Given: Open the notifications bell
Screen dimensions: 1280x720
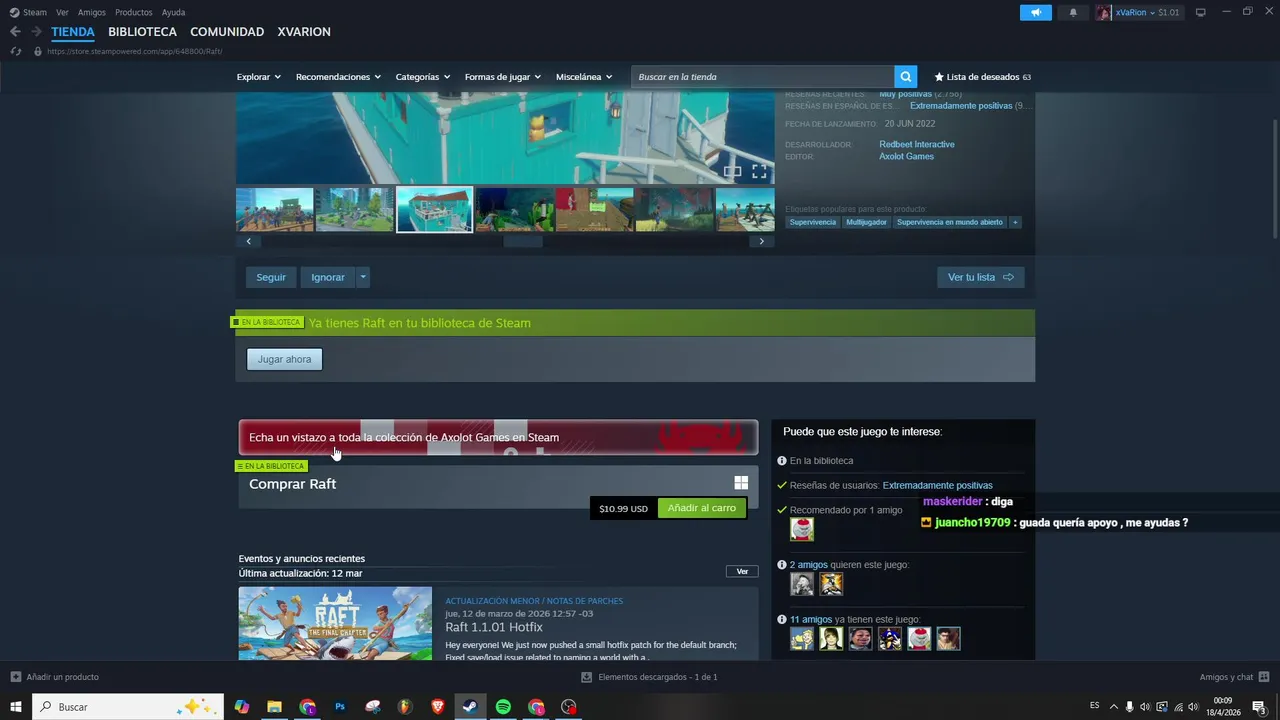Looking at the screenshot, I should click(x=1073, y=12).
